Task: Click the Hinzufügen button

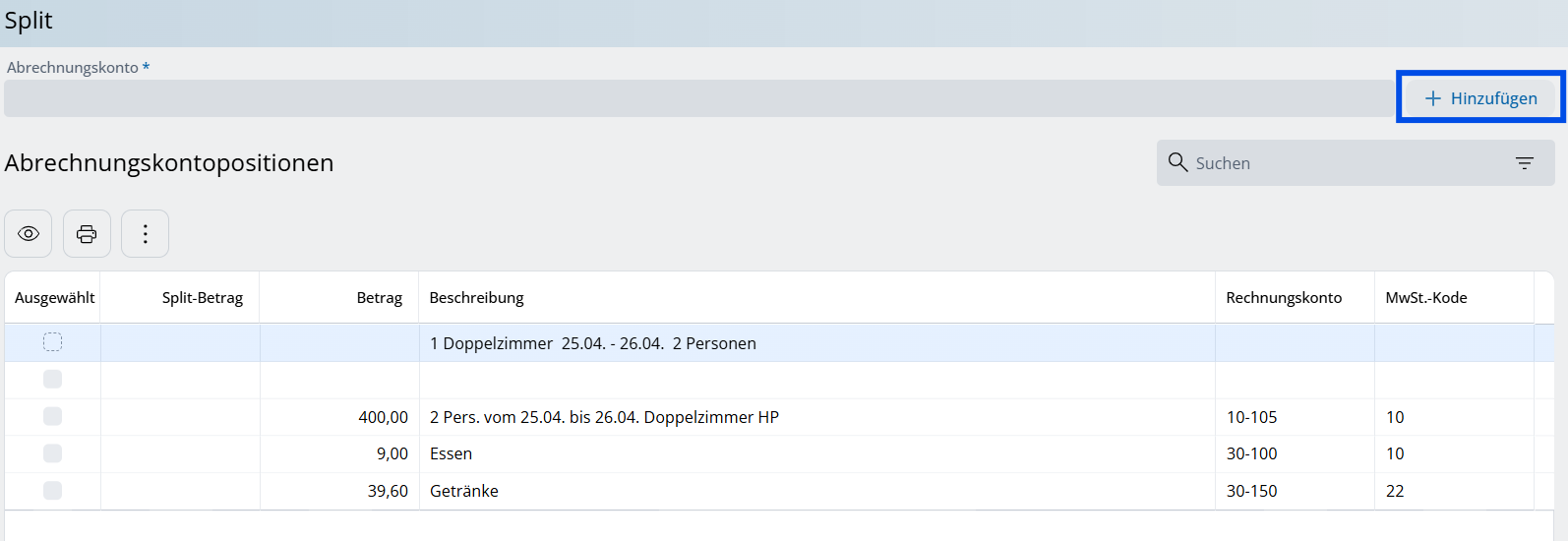Action: click(1480, 98)
